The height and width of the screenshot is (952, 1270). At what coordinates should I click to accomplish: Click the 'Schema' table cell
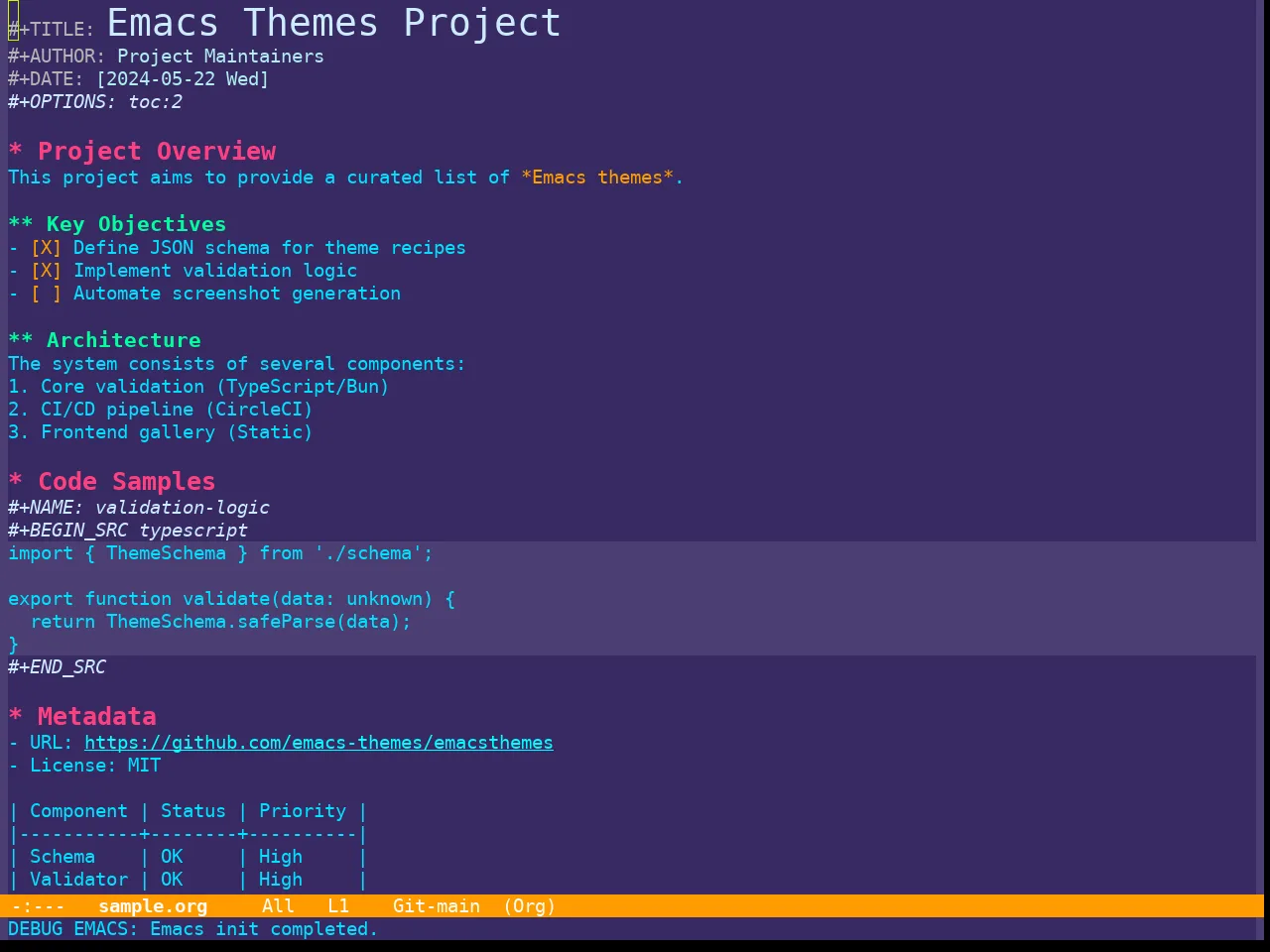pos(63,857)
